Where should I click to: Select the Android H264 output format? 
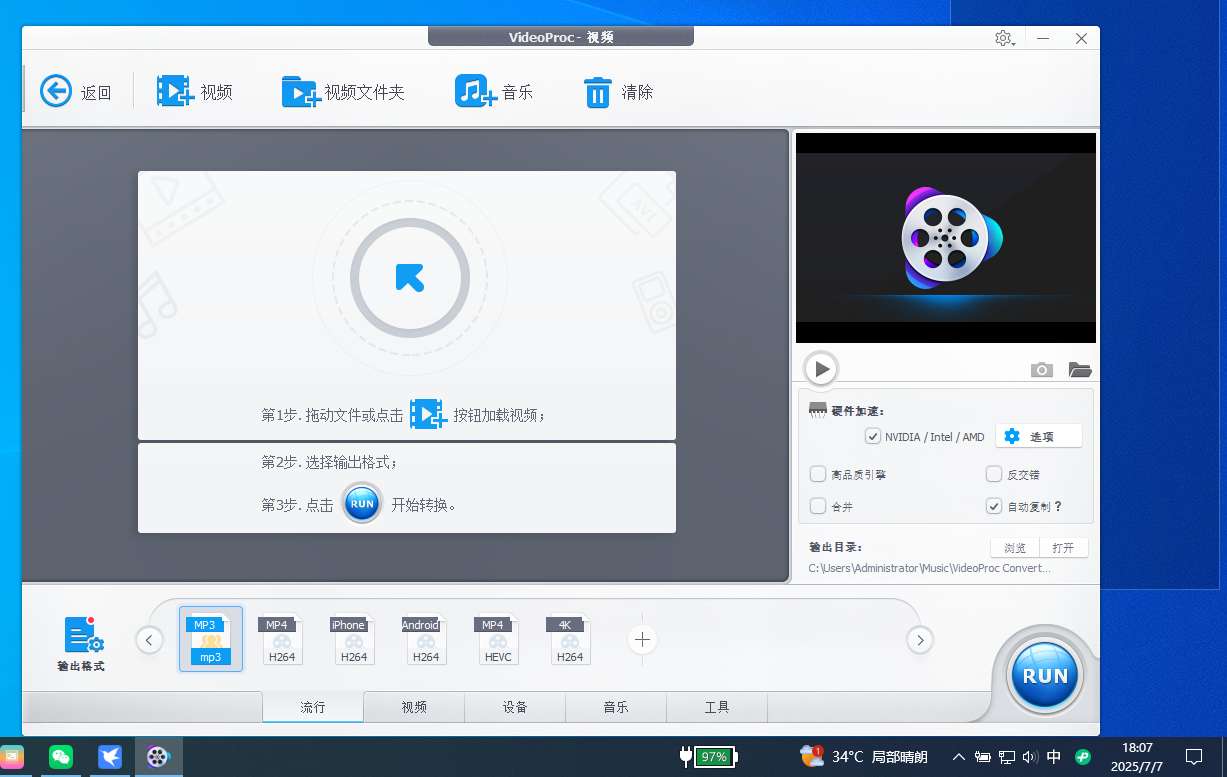pos(425,640)
